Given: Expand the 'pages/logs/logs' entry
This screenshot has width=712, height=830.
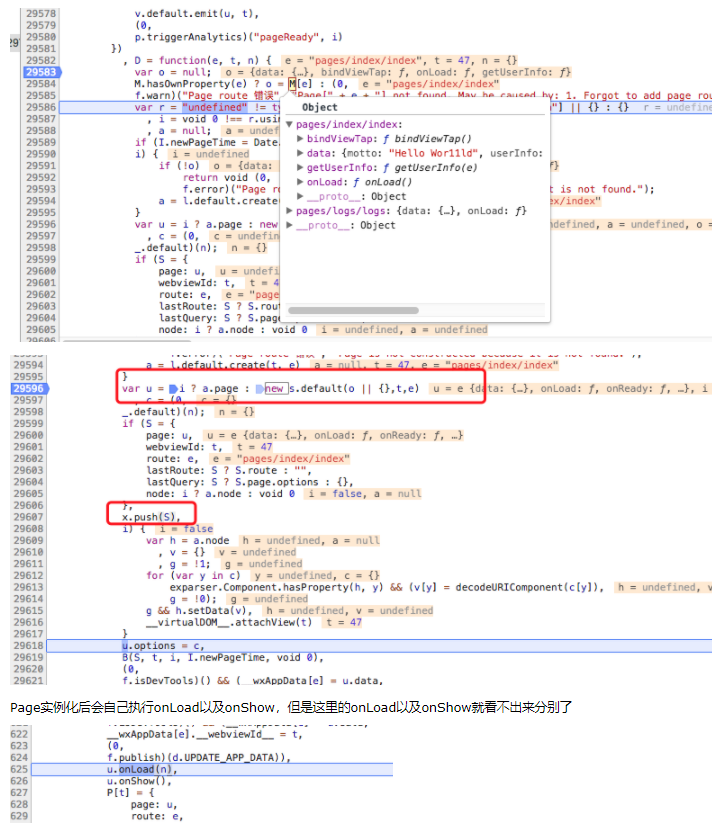Looking at the screenshot, I should pos(290,211).
